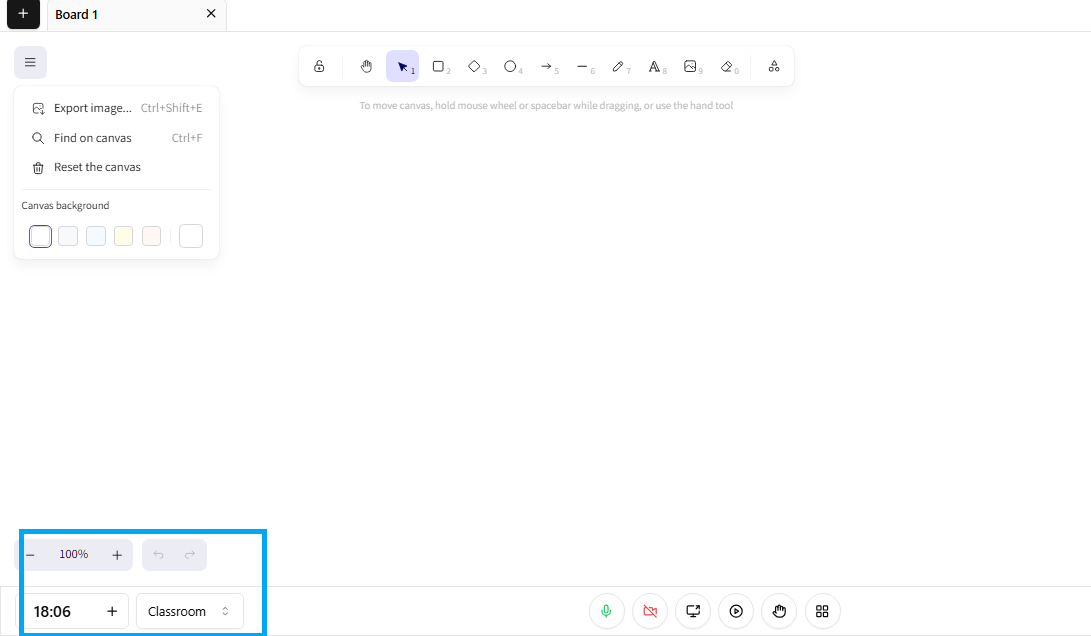Activate the Eraser tool
Image resolution: width=1091 pixels, height=636 pixels.
coord(727,67)
